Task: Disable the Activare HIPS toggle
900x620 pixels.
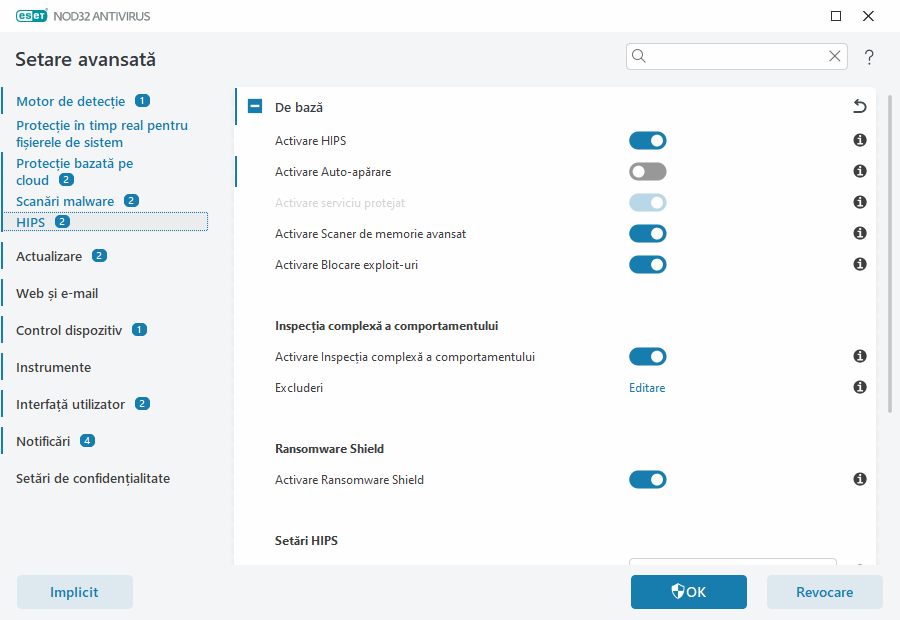Action: coord(647,141)
